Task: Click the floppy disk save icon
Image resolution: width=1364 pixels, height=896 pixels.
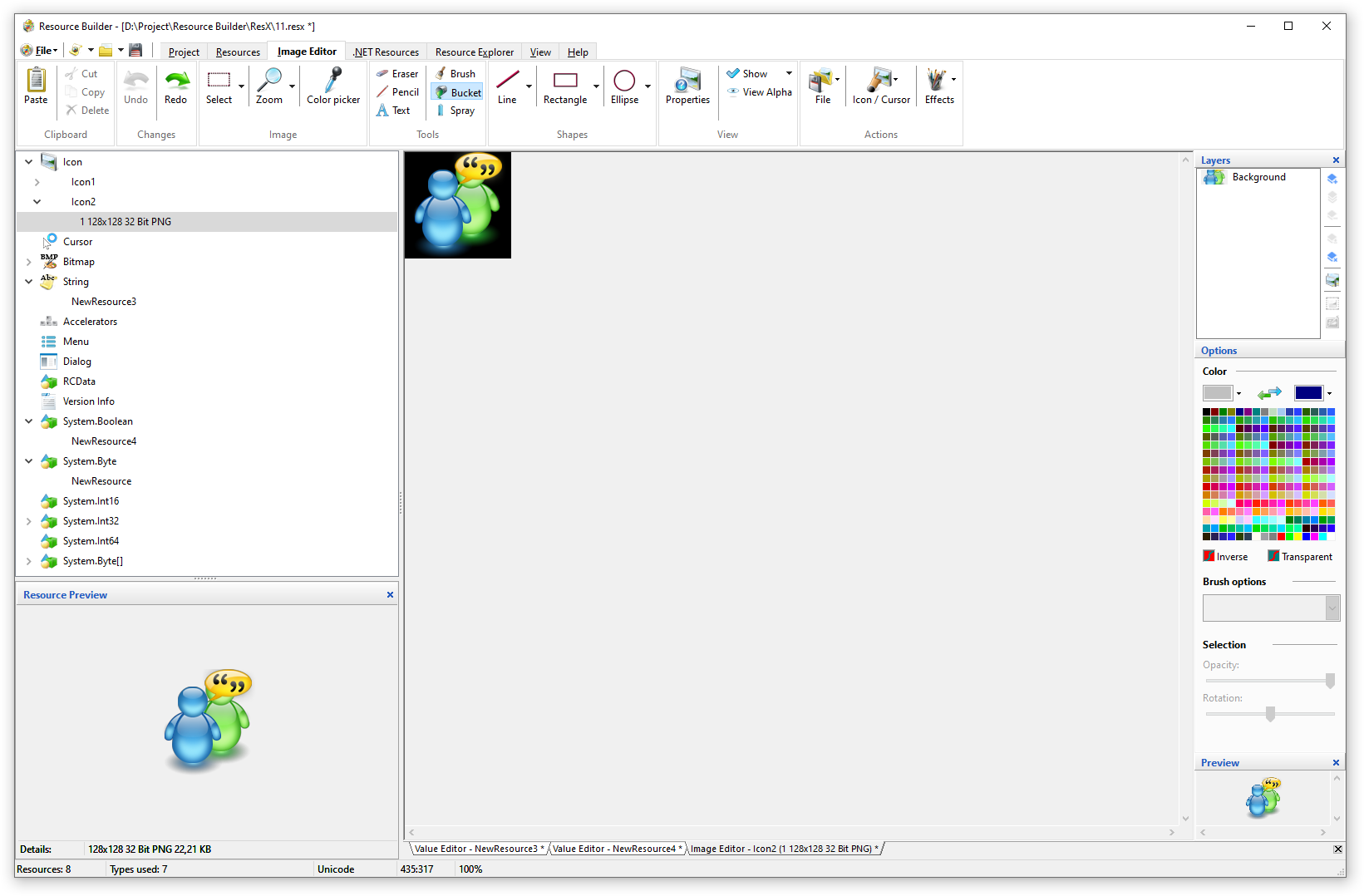Action: (135, 51)
